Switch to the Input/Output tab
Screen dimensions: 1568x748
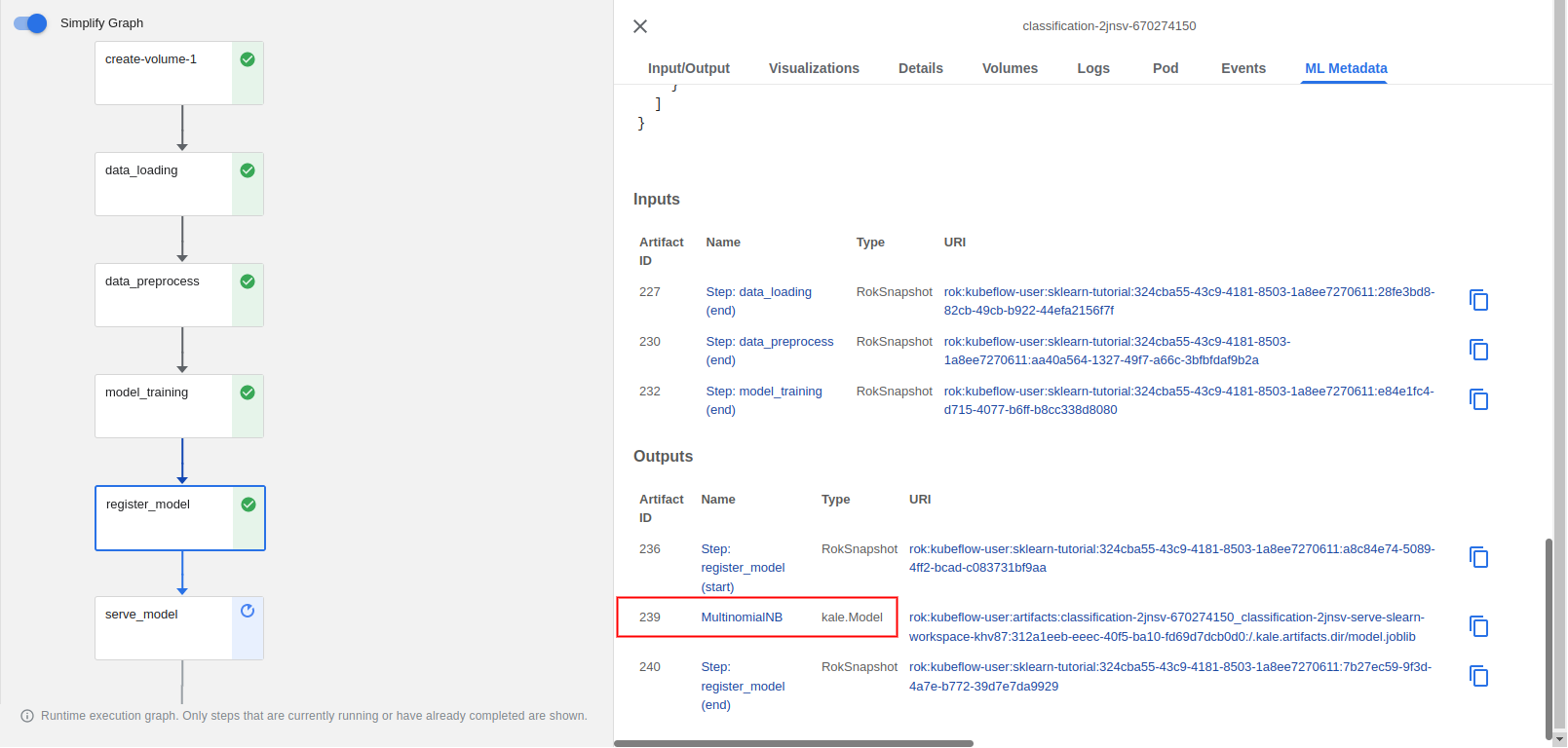(689, 68)
